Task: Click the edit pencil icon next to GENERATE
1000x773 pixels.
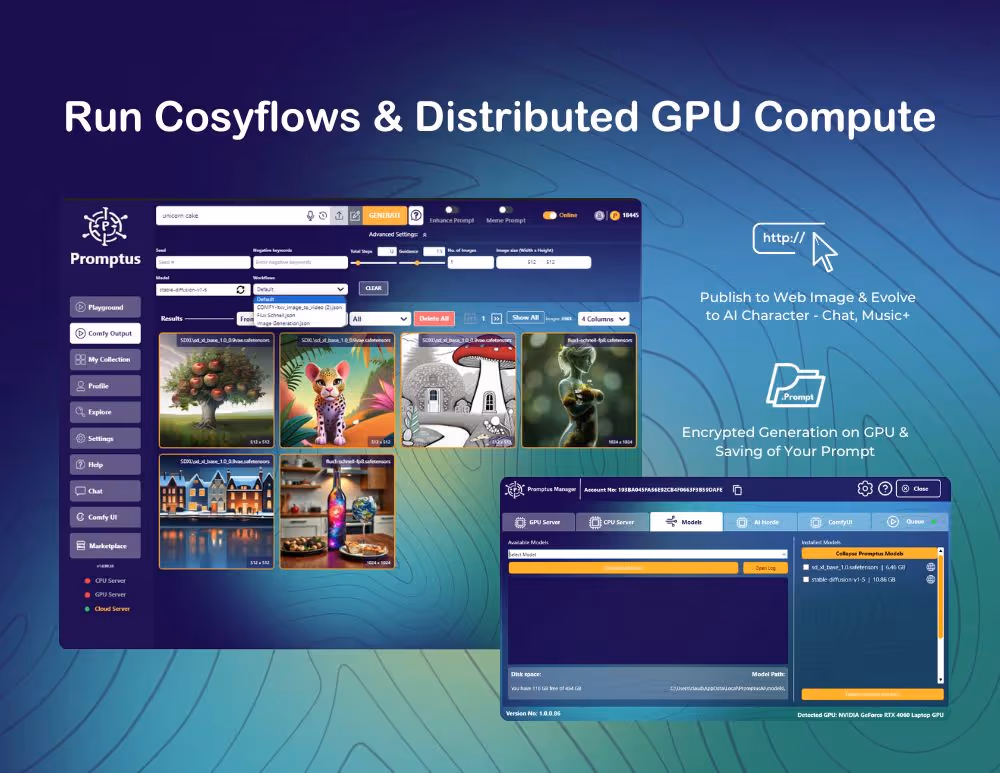Action: 355,216
